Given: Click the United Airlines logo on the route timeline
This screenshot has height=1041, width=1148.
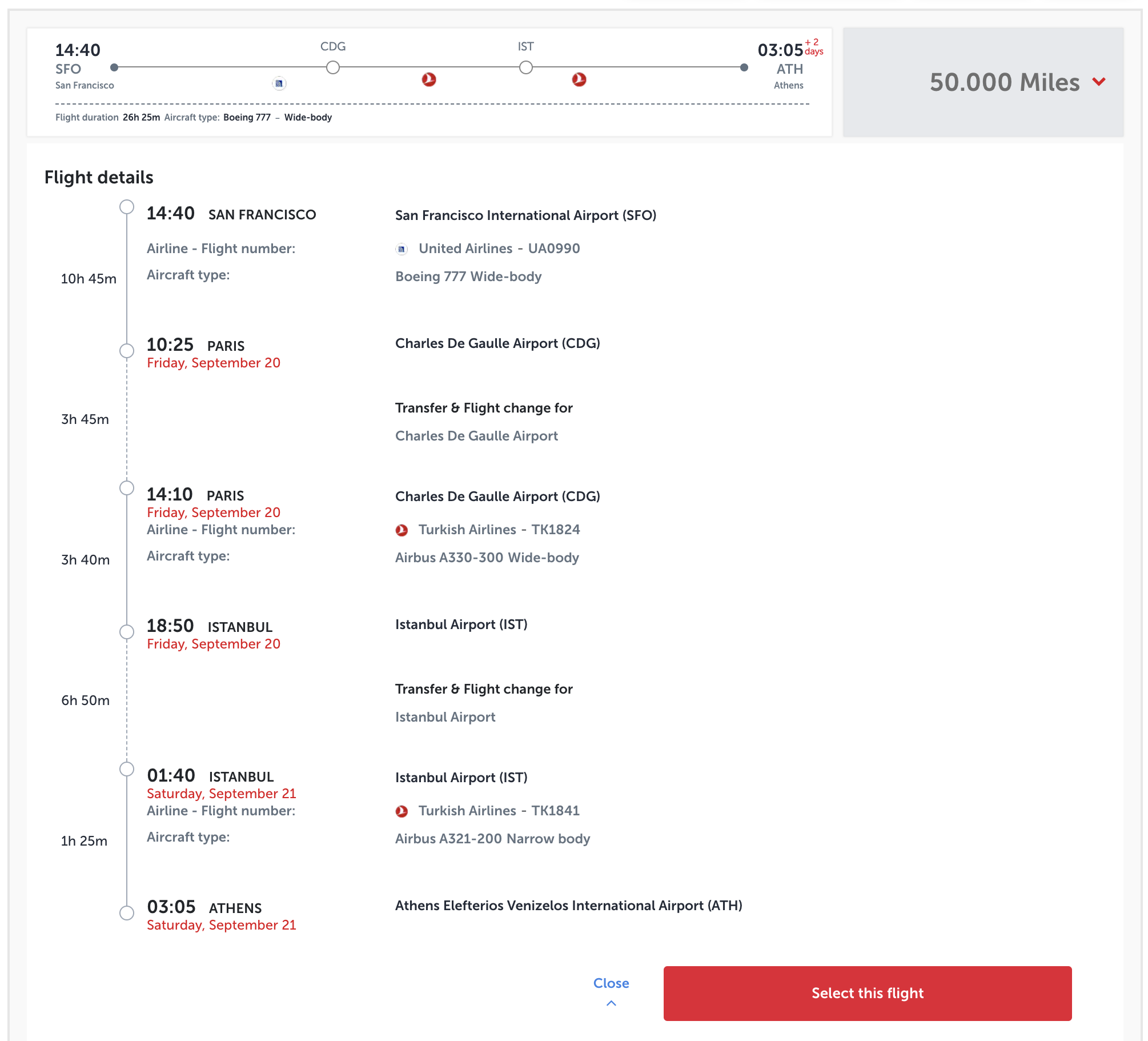Looking at the screenshot, I should click(x=279, y=83).
